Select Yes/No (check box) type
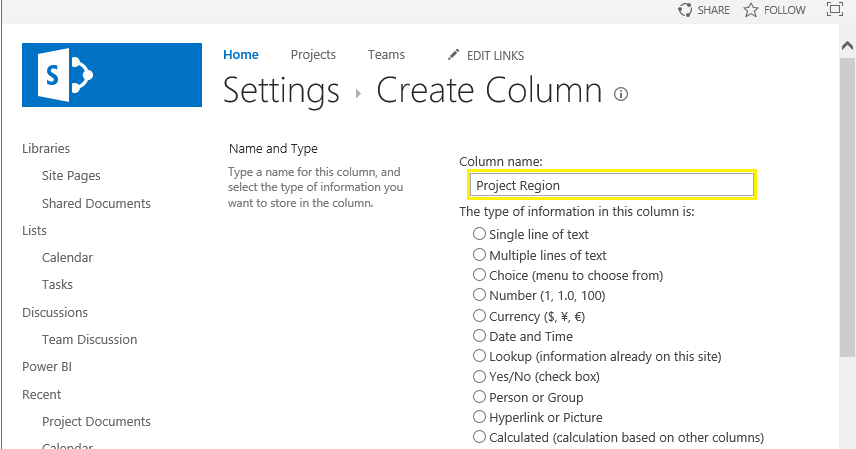 coord(479,376)
